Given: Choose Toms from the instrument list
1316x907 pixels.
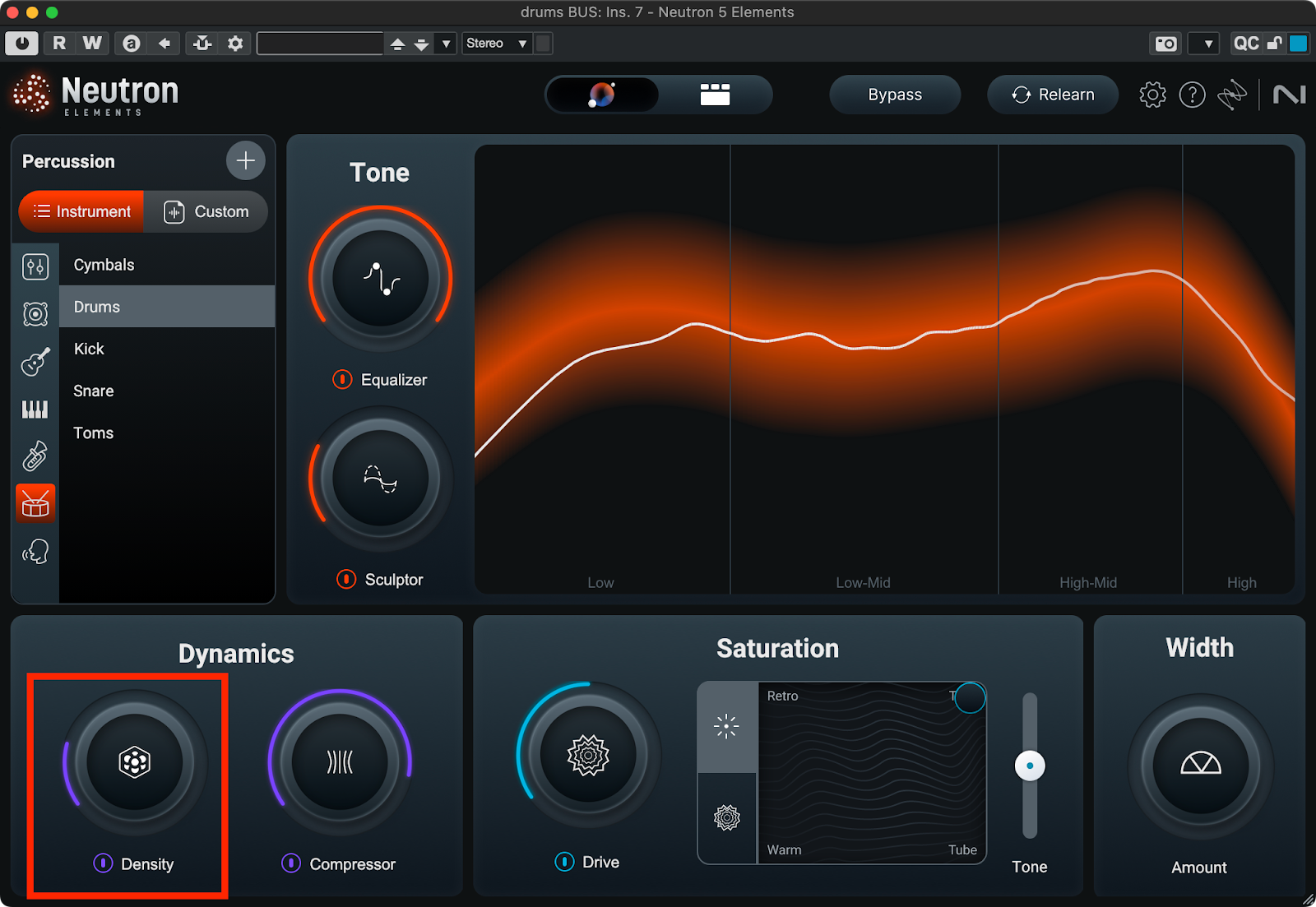Looking at the screenshot, I should pyautogui.click(x=167, y=433).
